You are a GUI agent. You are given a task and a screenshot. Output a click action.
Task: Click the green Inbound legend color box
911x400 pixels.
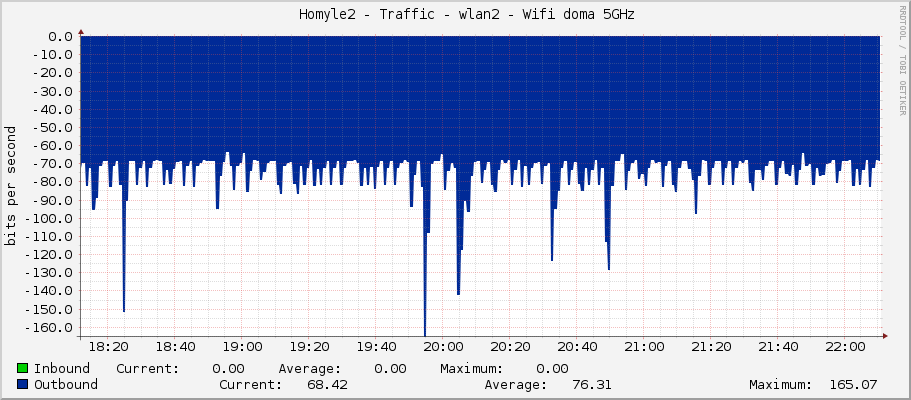coord(23,368)
